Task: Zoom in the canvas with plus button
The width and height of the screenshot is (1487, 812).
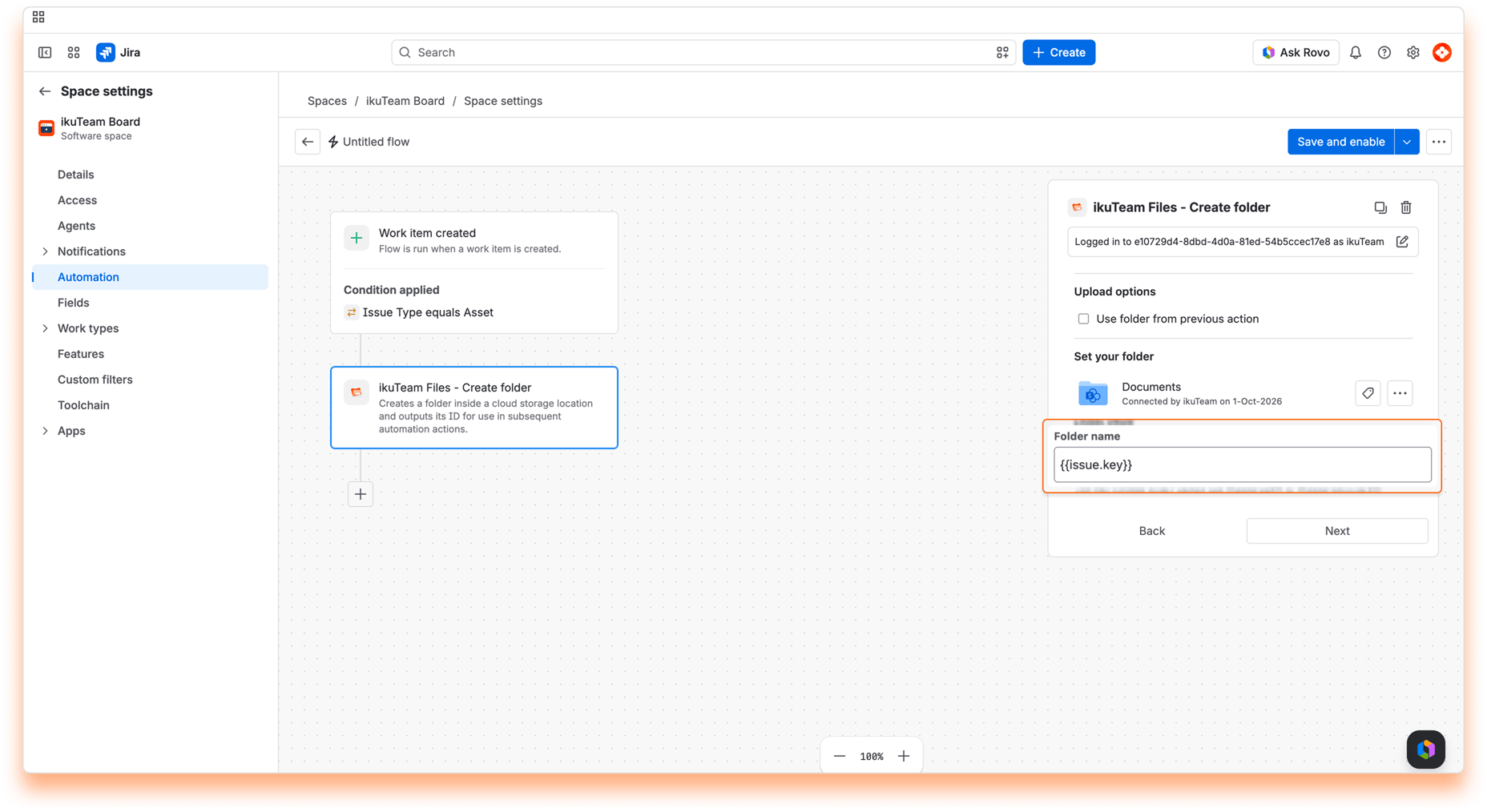Action: point(904,756)
